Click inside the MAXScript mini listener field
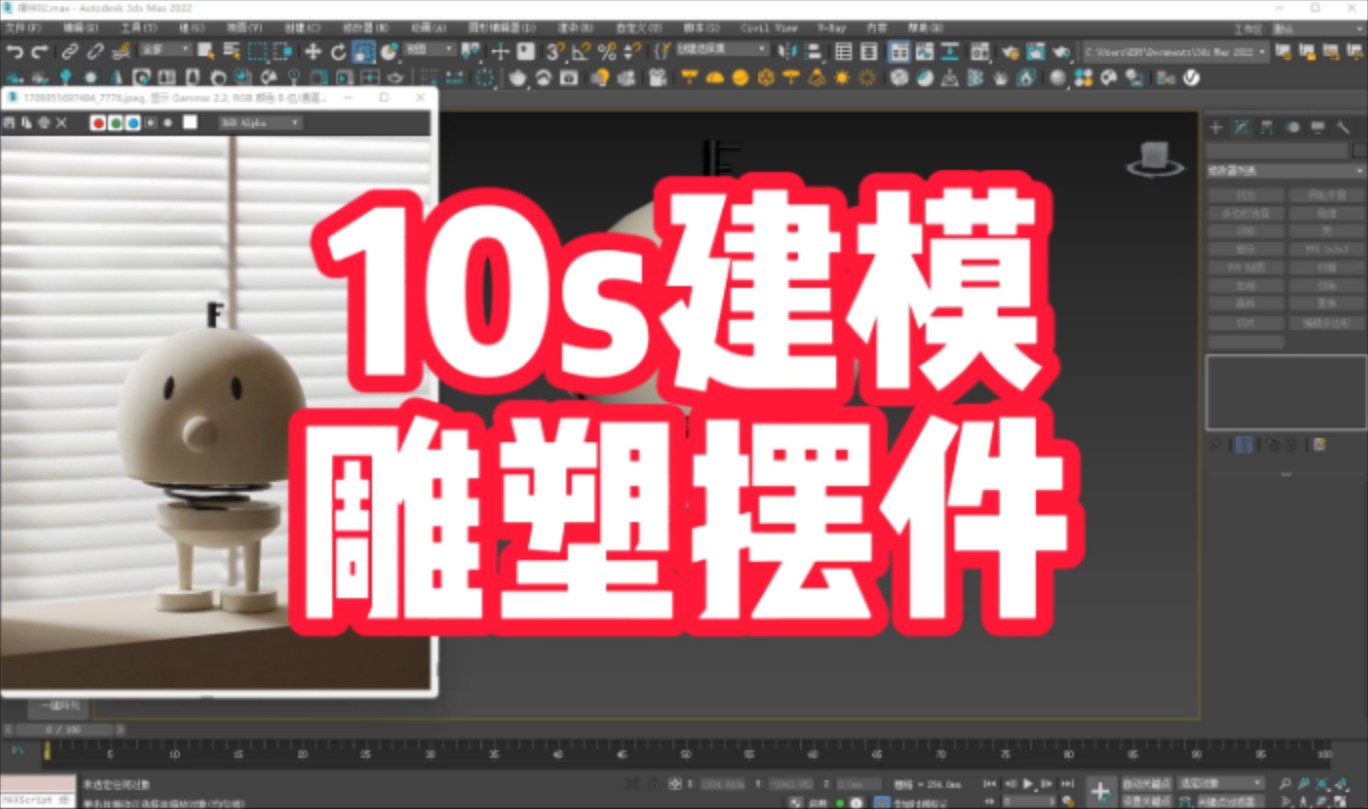Screen dimensions: 1368x809 coord(40,798)
